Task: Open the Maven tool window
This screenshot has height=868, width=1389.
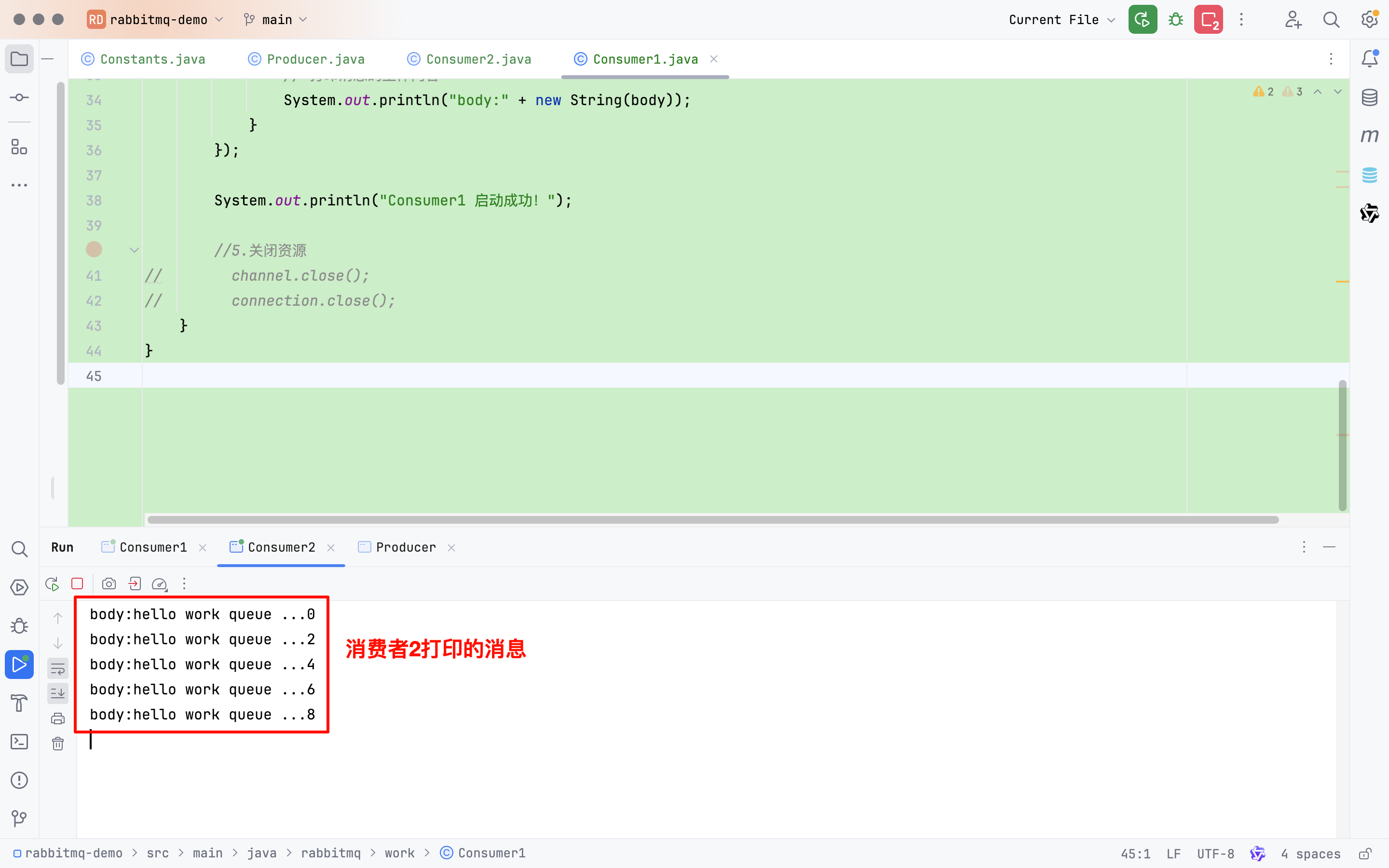Action: (1370, 136)
